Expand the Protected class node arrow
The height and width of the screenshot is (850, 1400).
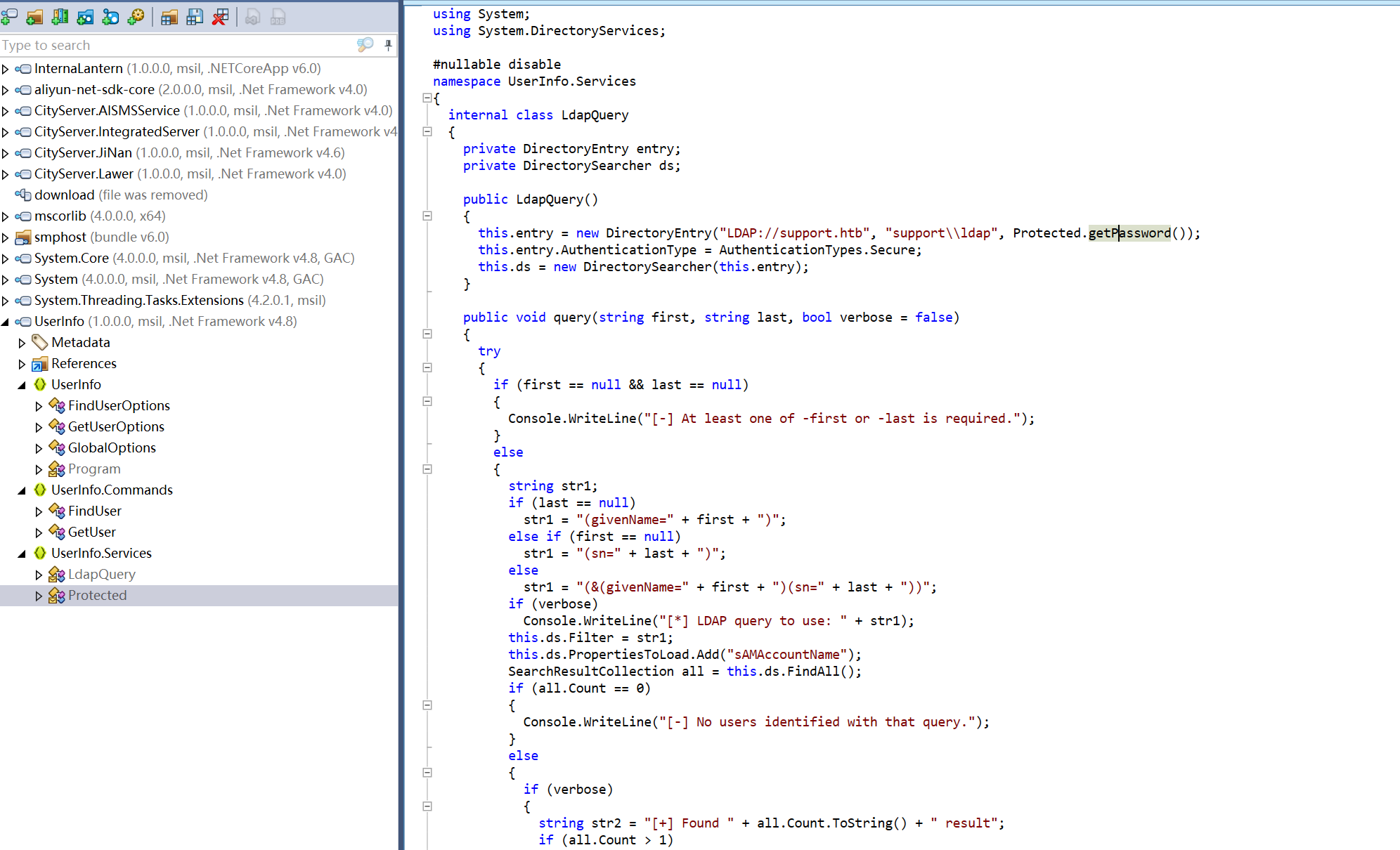(39, 596)
